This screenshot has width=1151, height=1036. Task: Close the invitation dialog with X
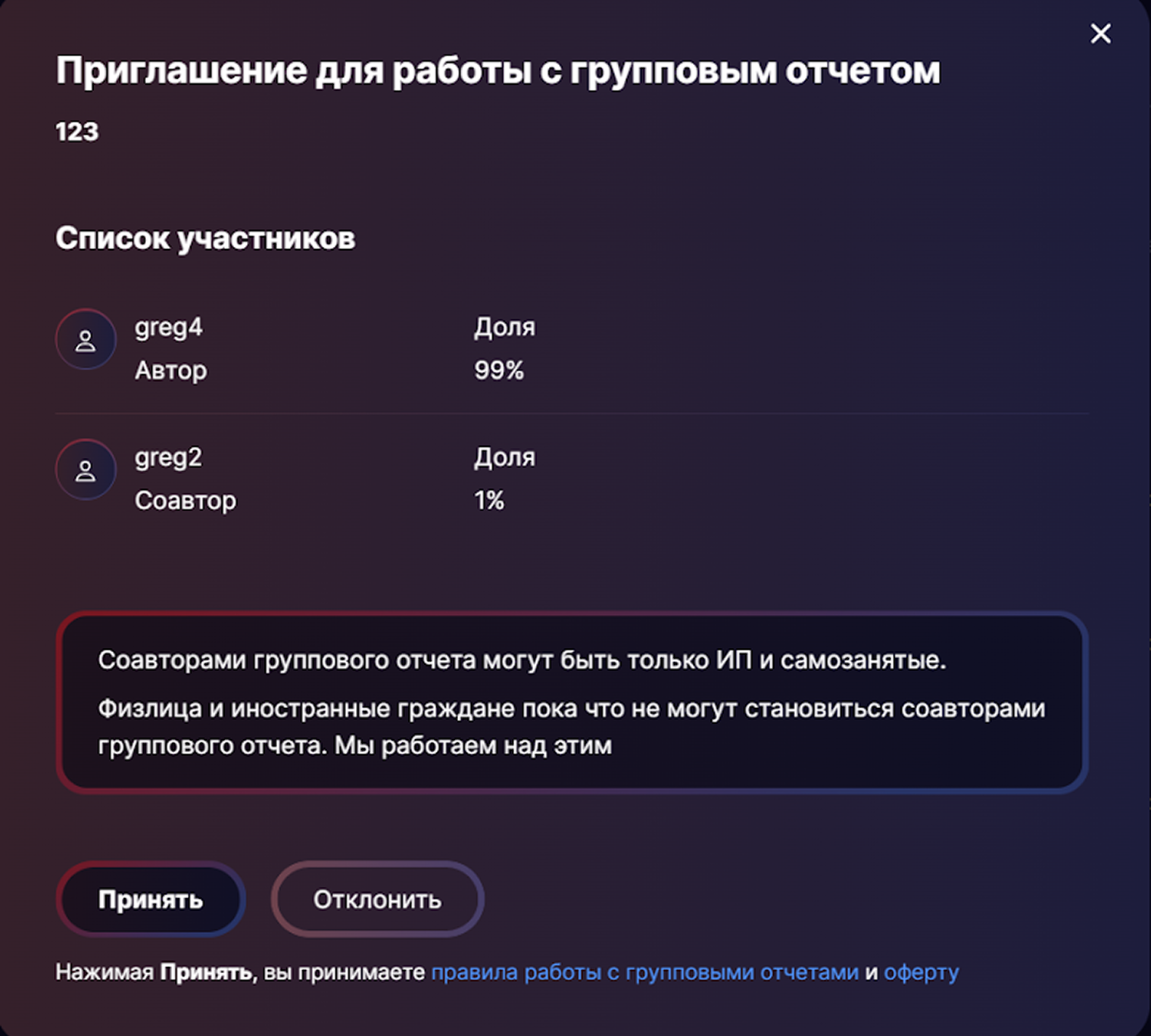point(1100,33)
